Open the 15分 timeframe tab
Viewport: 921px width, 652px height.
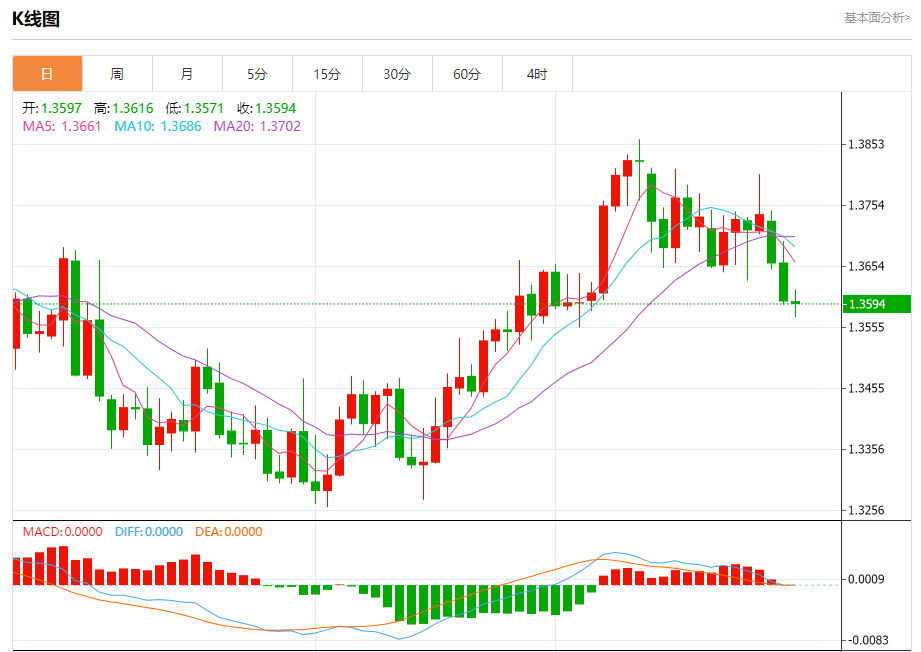pos(327,74)
